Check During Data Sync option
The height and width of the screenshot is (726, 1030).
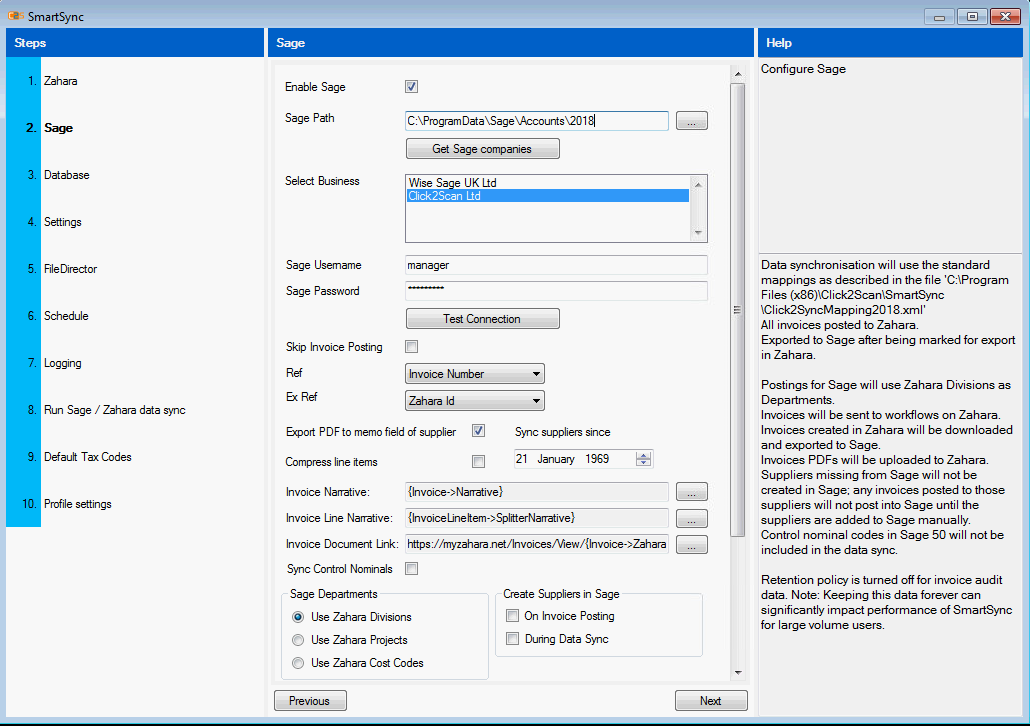(x=512, y=639)
